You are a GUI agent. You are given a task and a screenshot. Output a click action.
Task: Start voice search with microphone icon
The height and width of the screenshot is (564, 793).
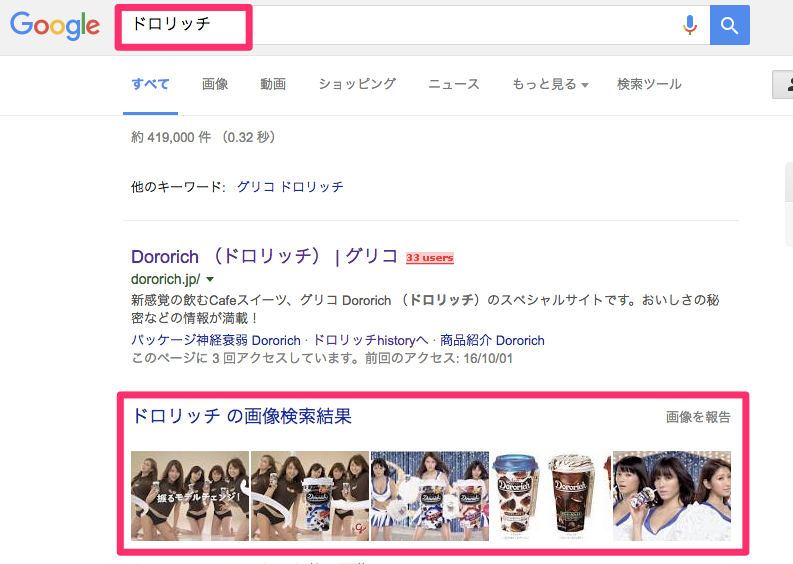pos(689,25)
